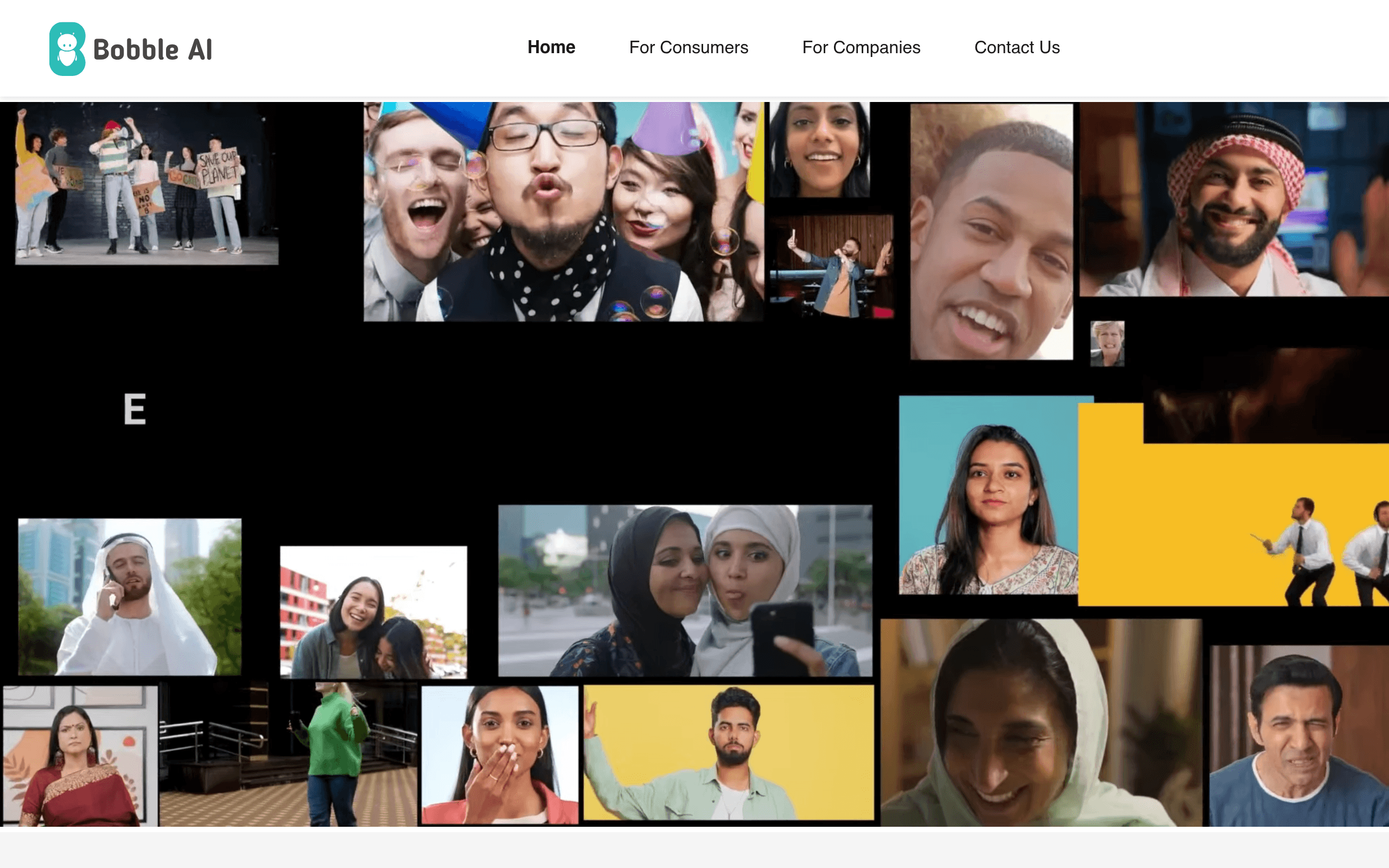Click the Bobble AI logo icon

67,49
